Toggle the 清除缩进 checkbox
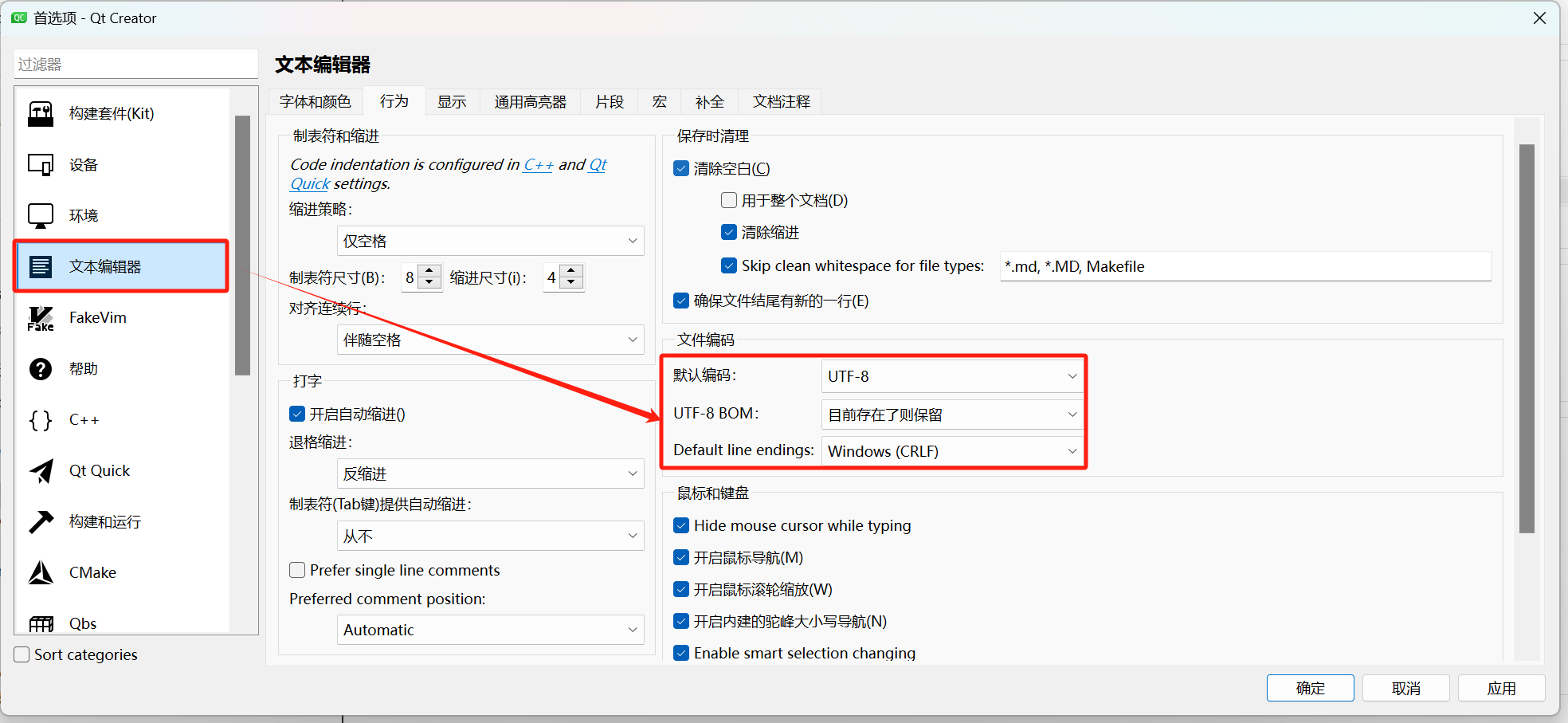Screen dimensions: 1568x723 point(729,233)
